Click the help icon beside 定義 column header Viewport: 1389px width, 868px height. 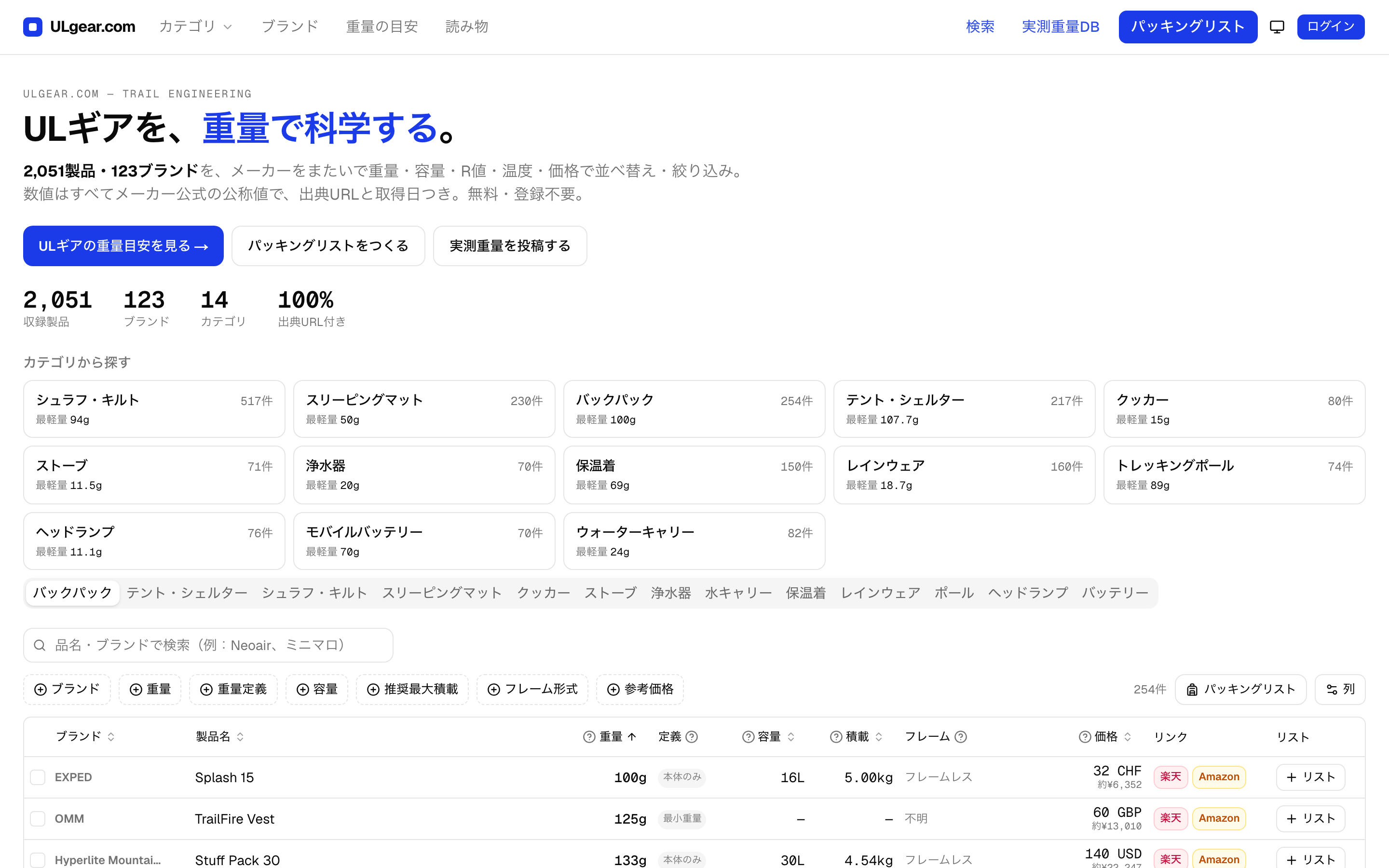pyautogui.click(x=692, y=736)
